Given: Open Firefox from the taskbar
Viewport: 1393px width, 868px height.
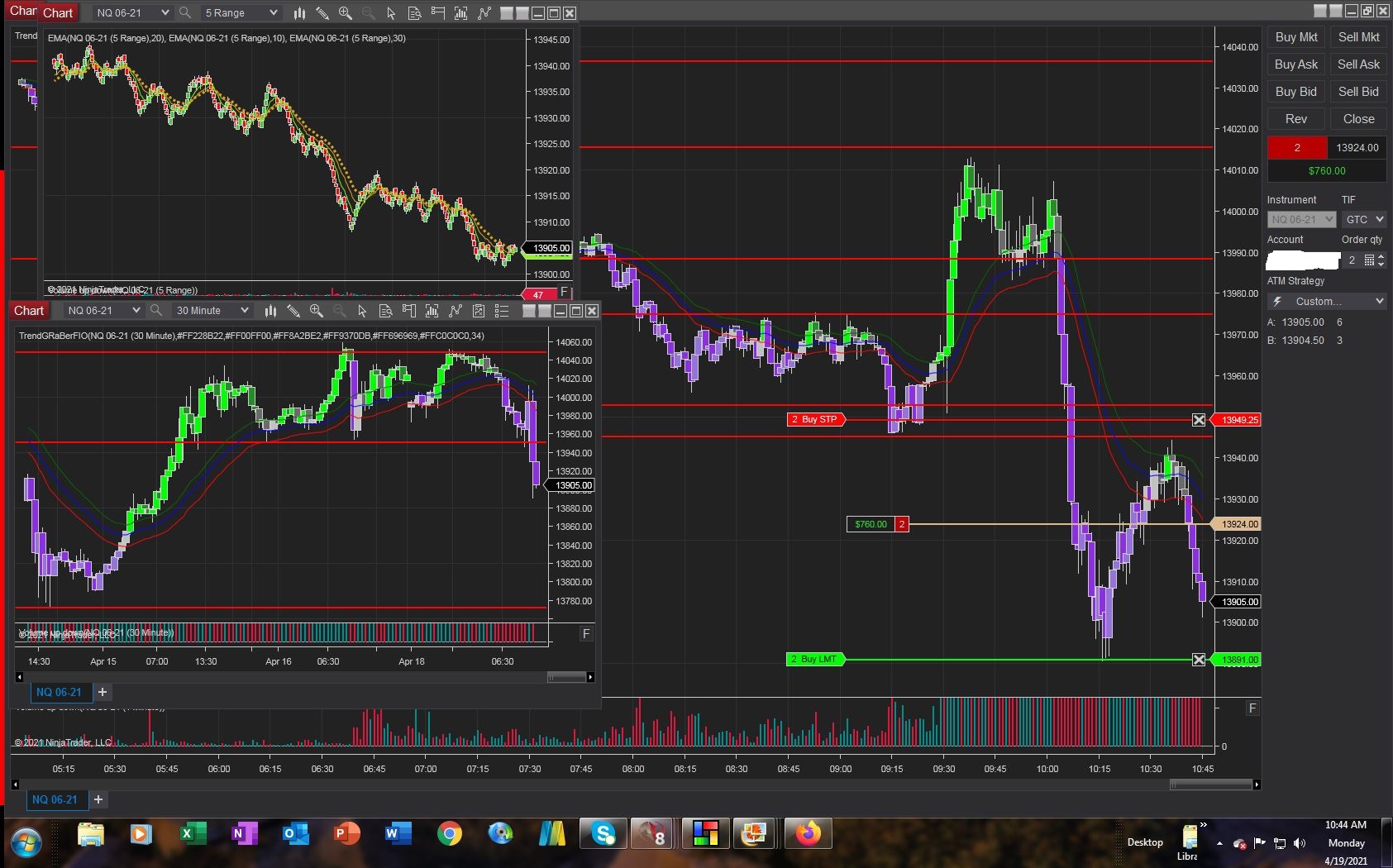Looking at the screenshot, I should point(808,834).
